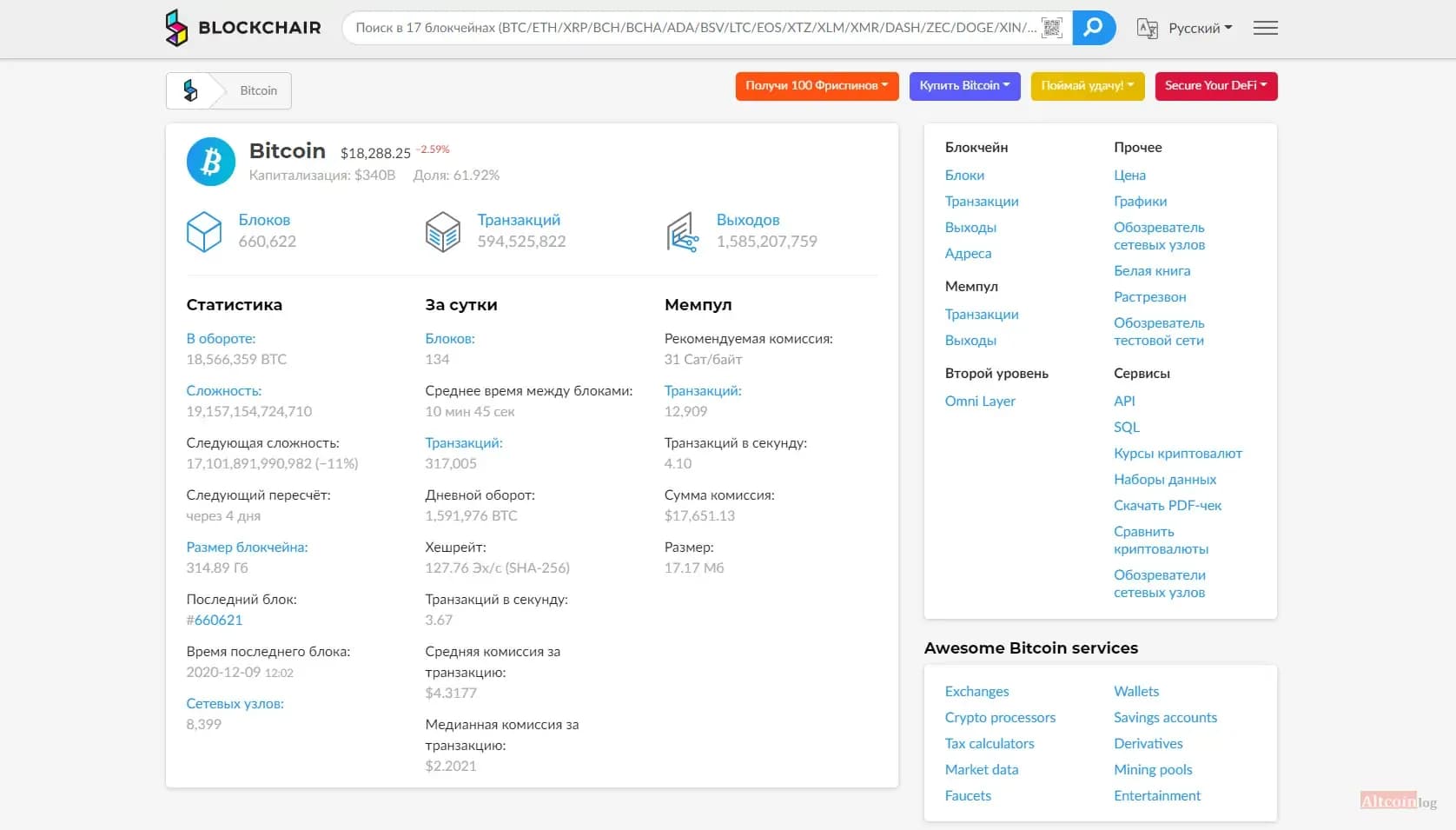This screenshot has width=1456, height=830.
Task: Open the Русский language dropdown
Action: (x=1200, y=28)
